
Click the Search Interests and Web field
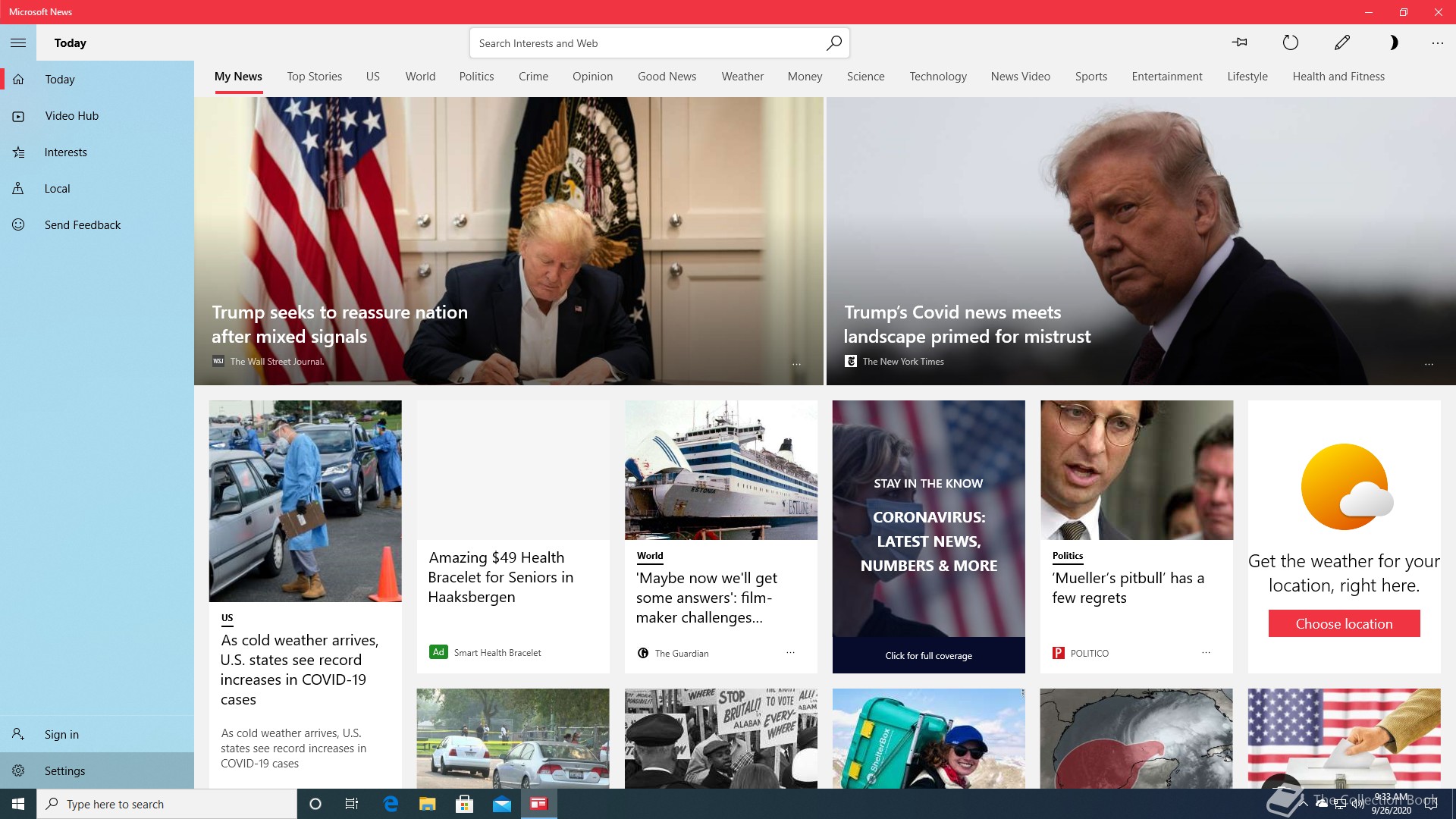pyautogui.click(x=645, y=43)
